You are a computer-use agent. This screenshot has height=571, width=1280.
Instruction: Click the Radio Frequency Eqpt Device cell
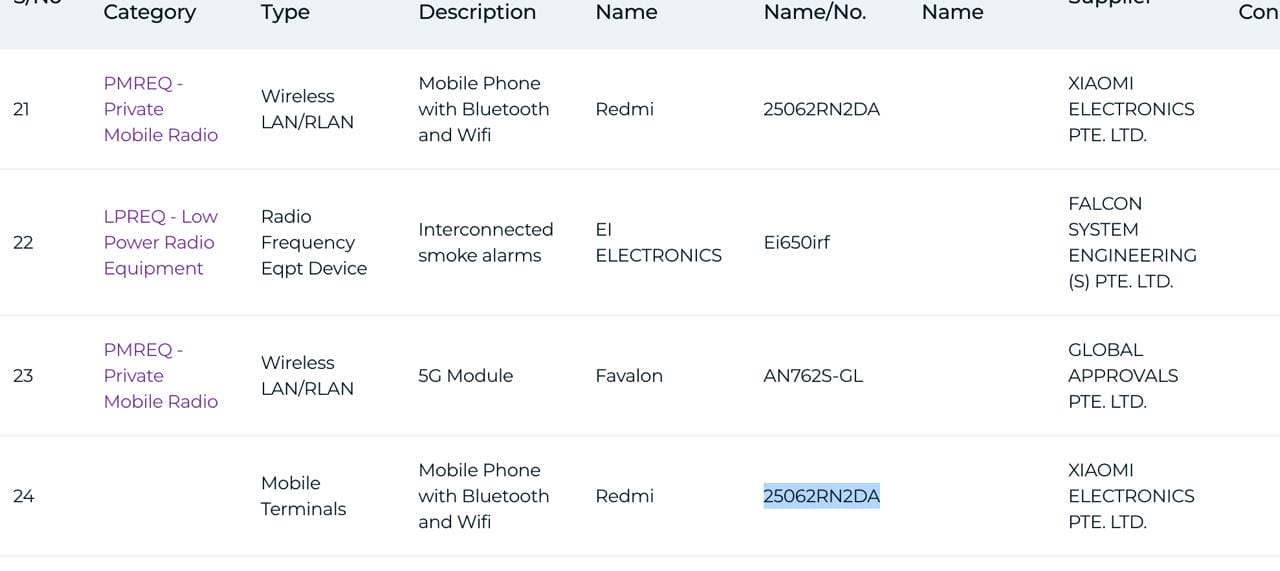click(x=313, y=242)
